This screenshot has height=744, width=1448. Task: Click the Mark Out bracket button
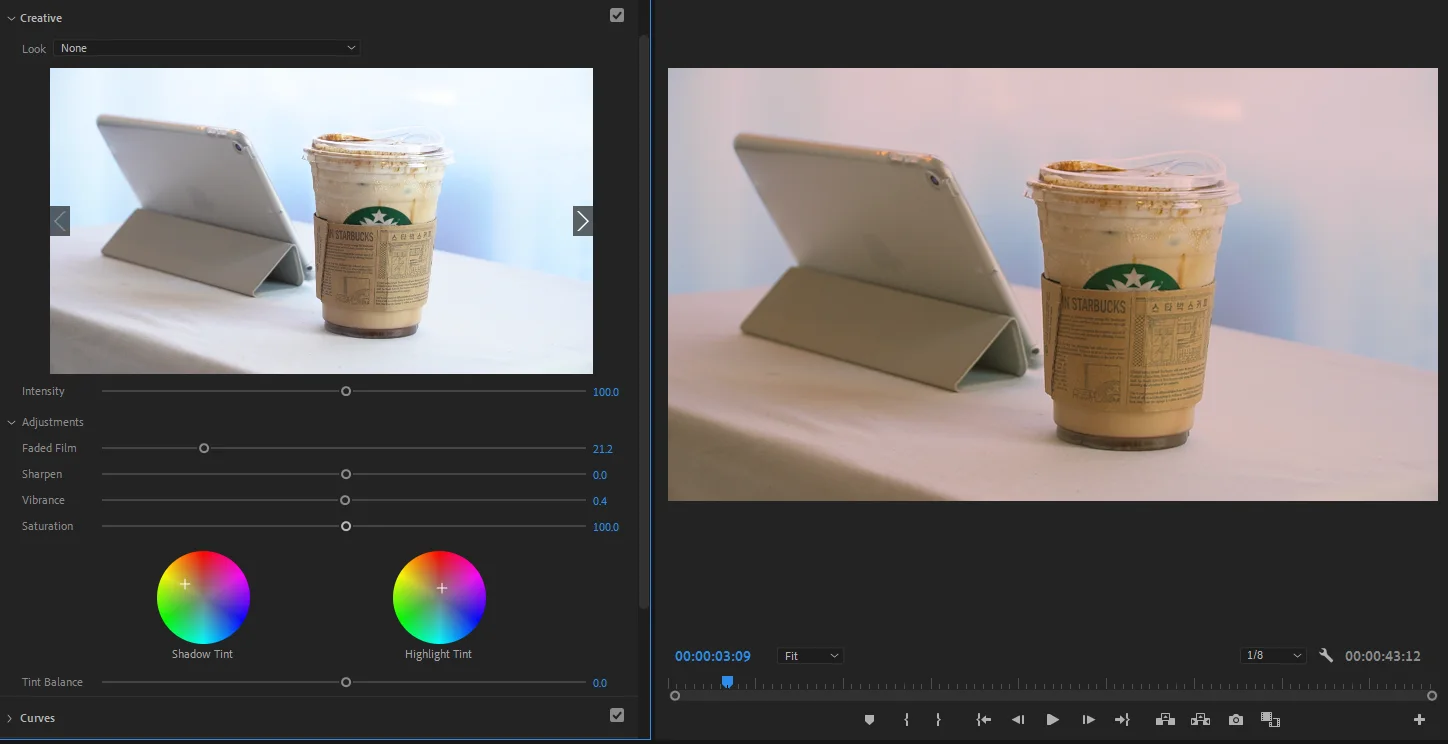click(938, 719)
